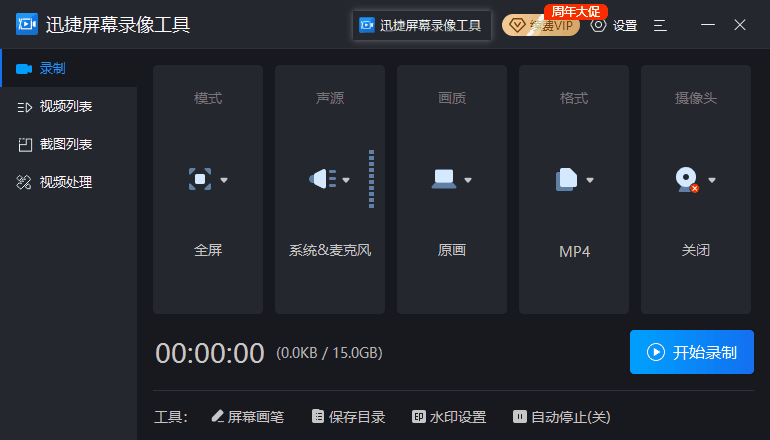Open the 屏幕画笔 screen pen tool
The image size is (770, 440).
pos(248,417)
